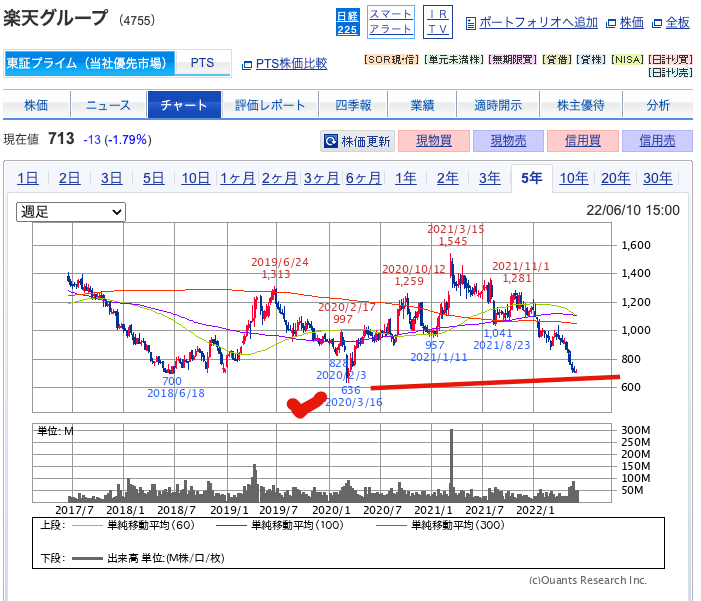Open the 株主優待 tab
The image size is (701, 601).
coord(581,105)
